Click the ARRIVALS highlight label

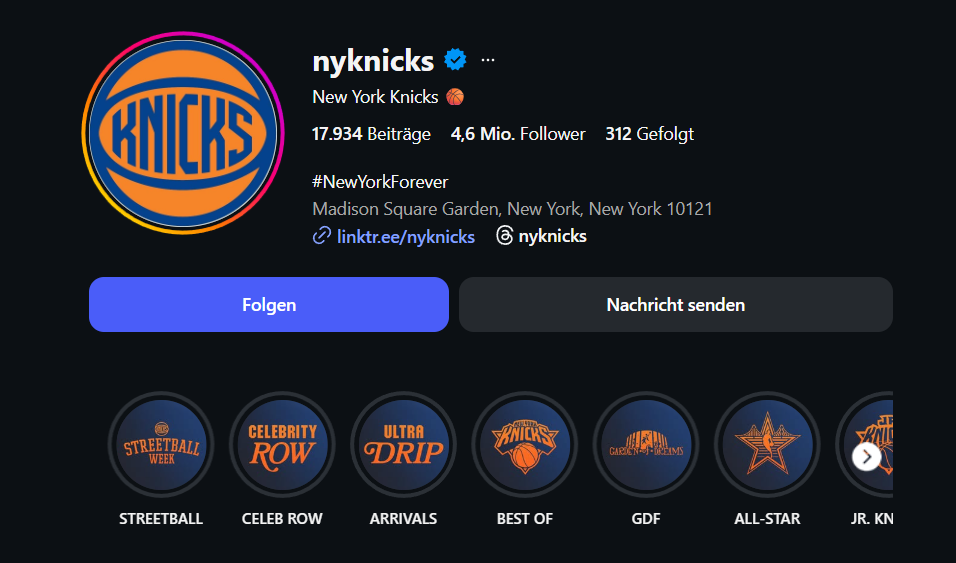point(403,518)
